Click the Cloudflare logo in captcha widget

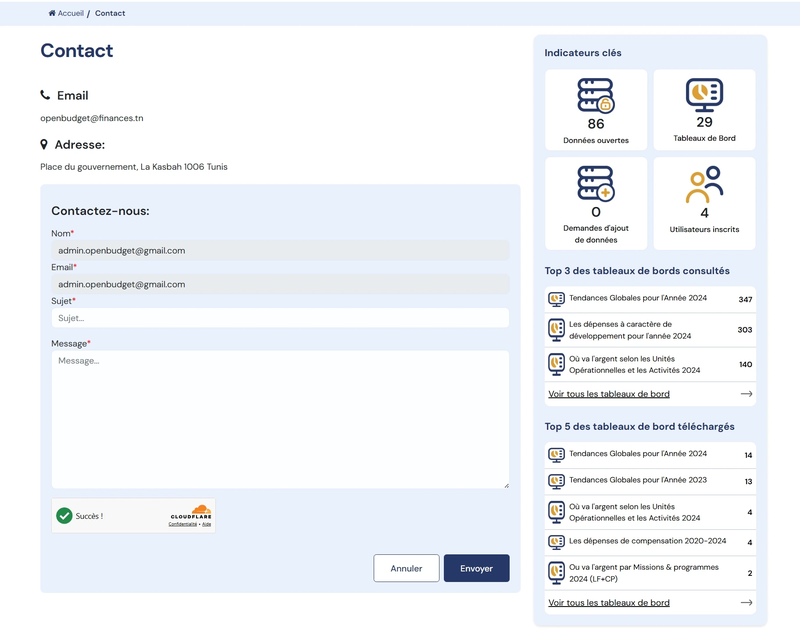pos(200,511)
